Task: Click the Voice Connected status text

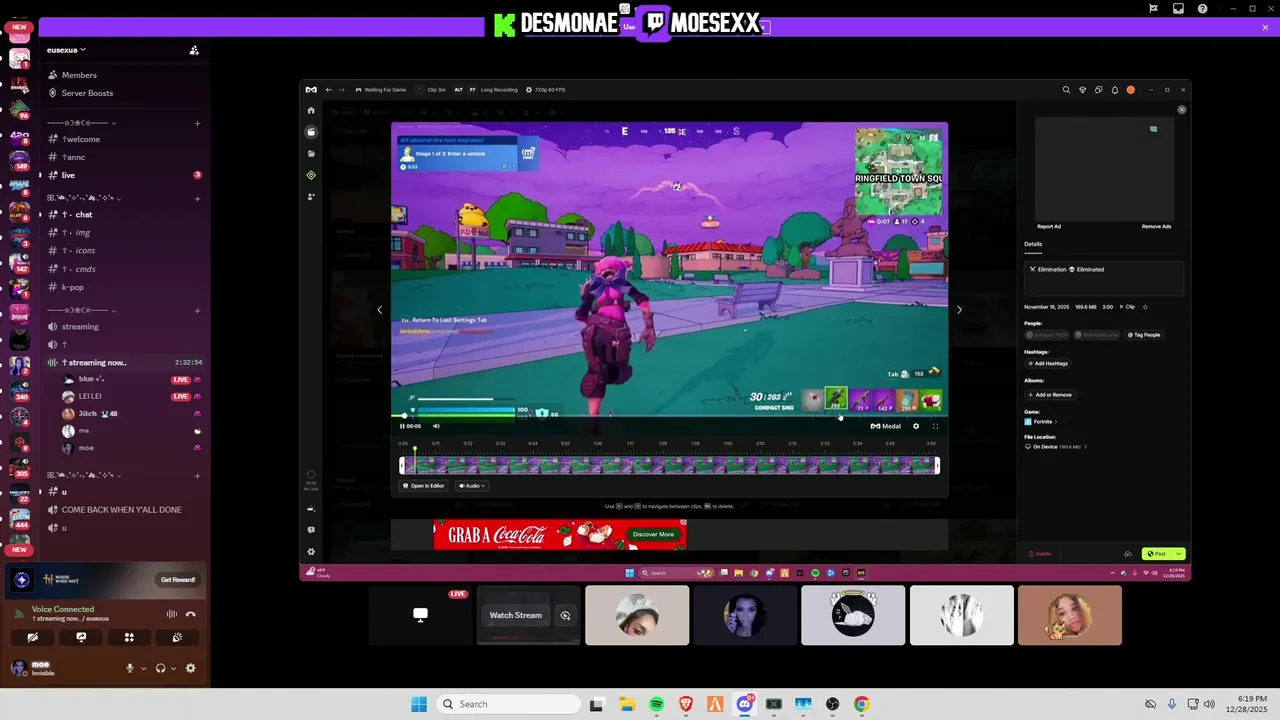Action: point(63,609)
